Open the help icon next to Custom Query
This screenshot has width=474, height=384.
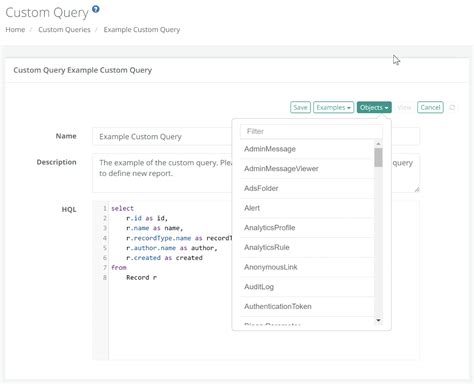coord(96,9)
